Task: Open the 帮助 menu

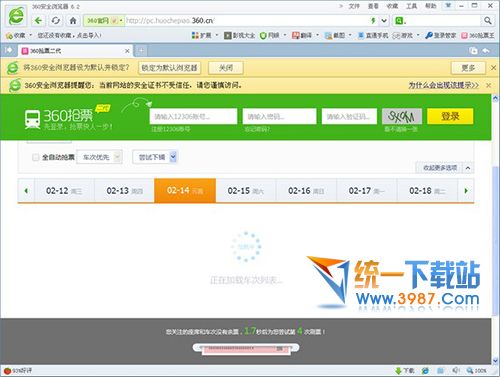Action: click(x=430, y=6)
